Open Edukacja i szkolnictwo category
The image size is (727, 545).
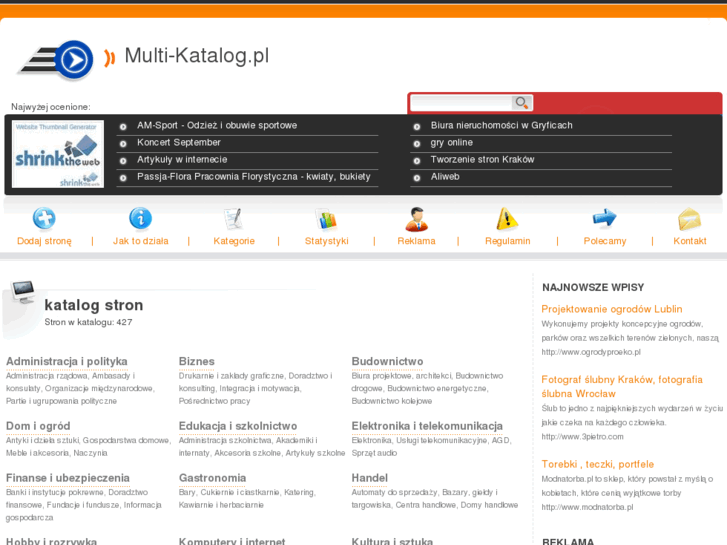click(238, 426)
